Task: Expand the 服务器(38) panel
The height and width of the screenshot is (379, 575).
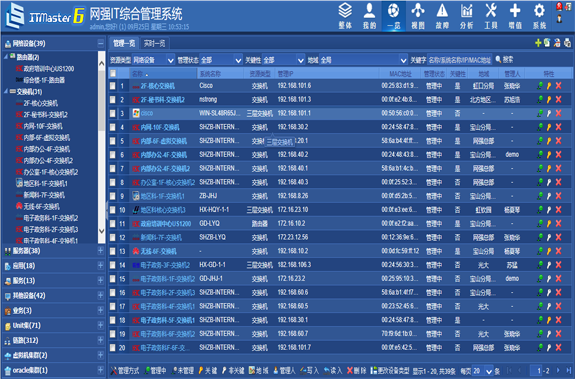Action: [x=100, y=251]
